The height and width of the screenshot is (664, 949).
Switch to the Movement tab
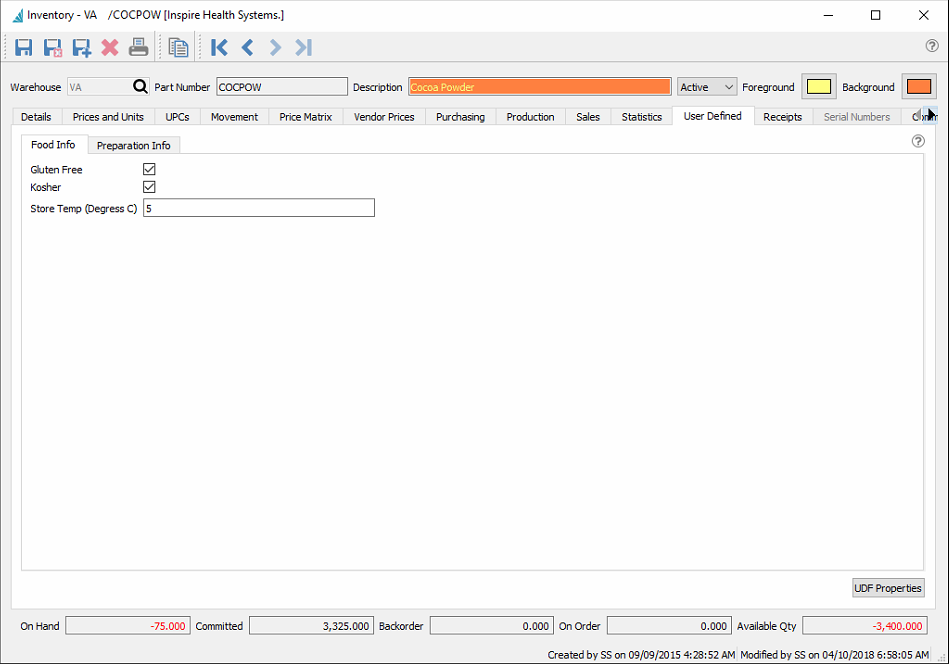click(x=234, y=117)
